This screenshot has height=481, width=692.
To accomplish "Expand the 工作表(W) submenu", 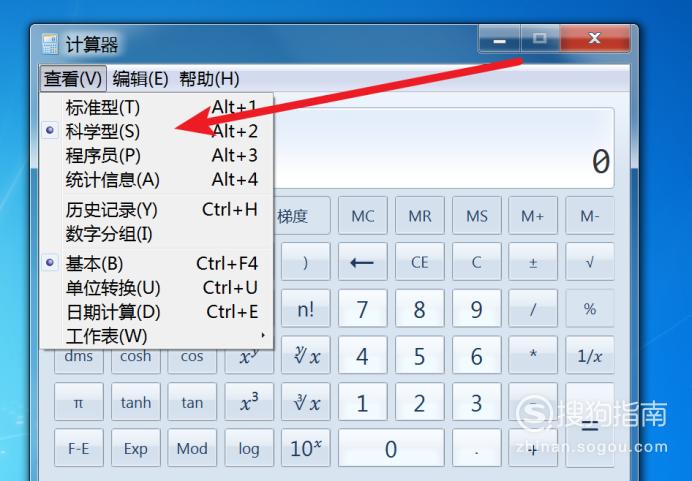I will (x=157, y=336).
